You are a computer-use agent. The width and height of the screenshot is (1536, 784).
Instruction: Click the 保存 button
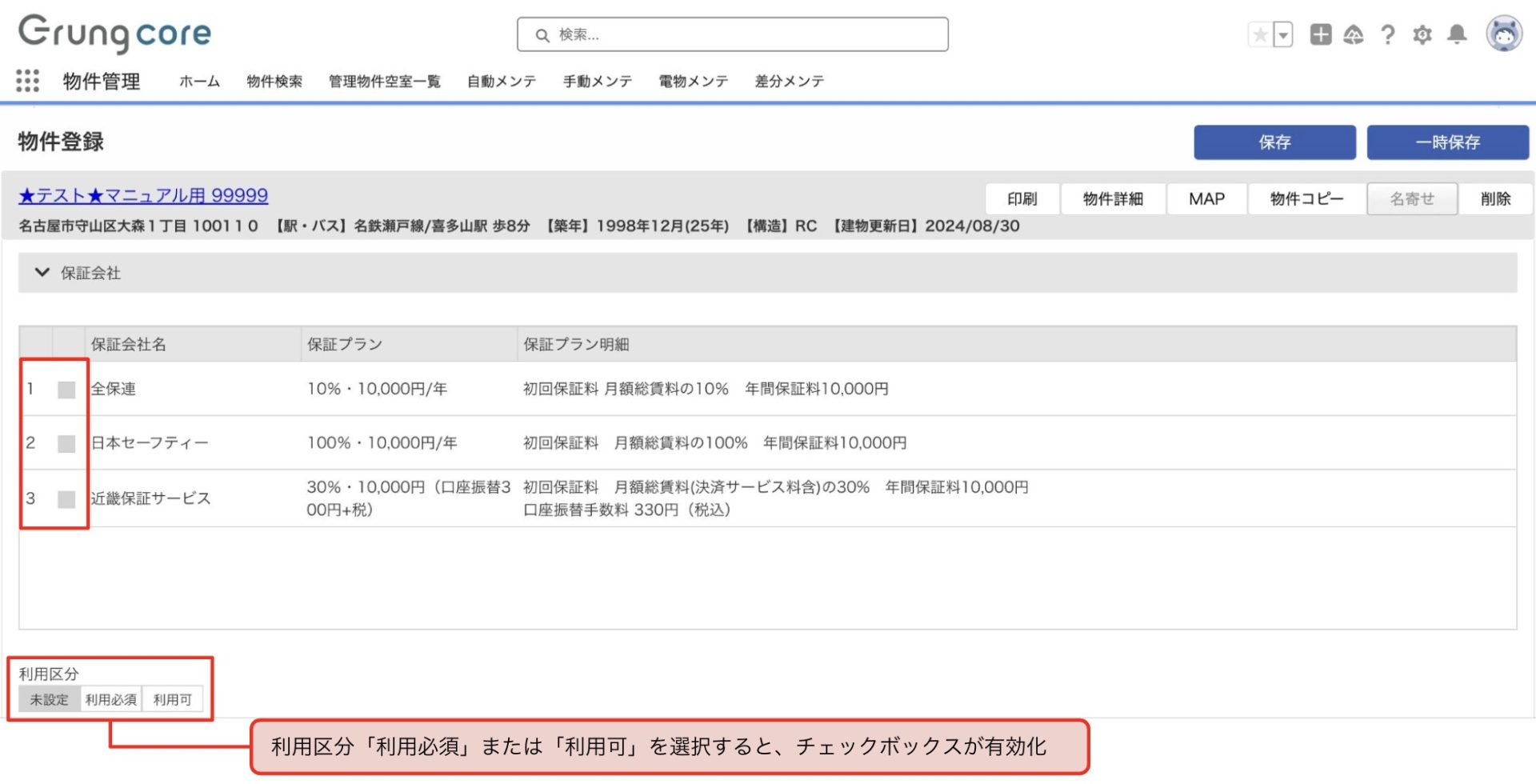[1274, 142]
